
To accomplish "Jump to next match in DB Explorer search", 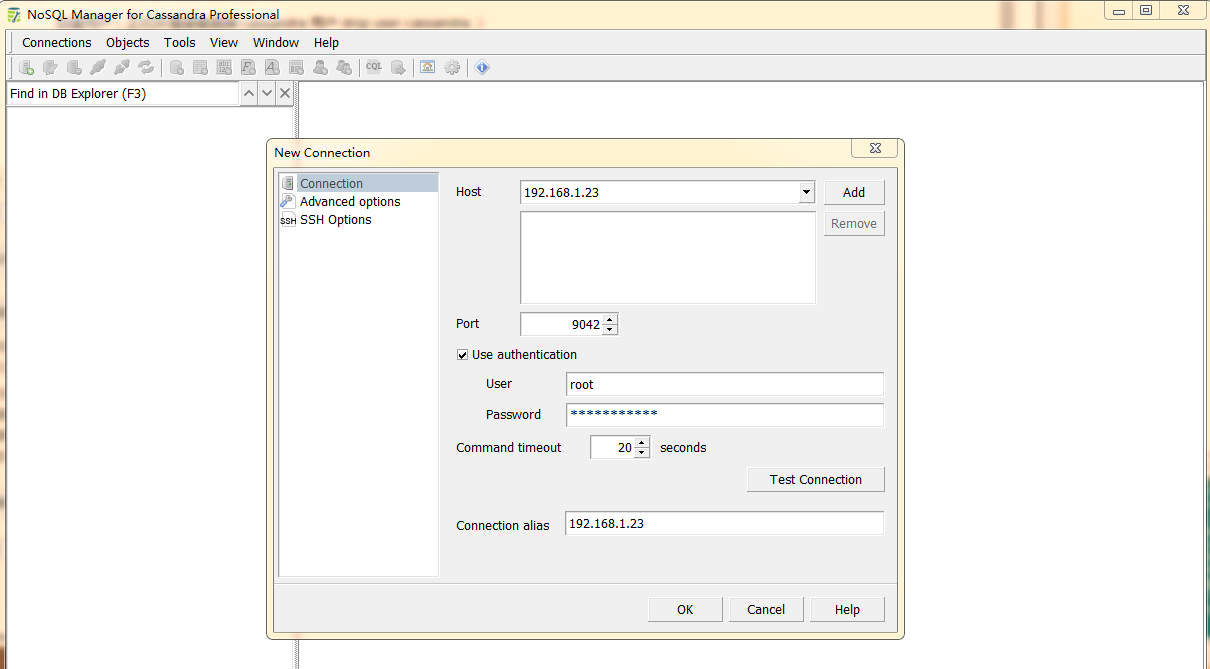I will tap(267, 93).
